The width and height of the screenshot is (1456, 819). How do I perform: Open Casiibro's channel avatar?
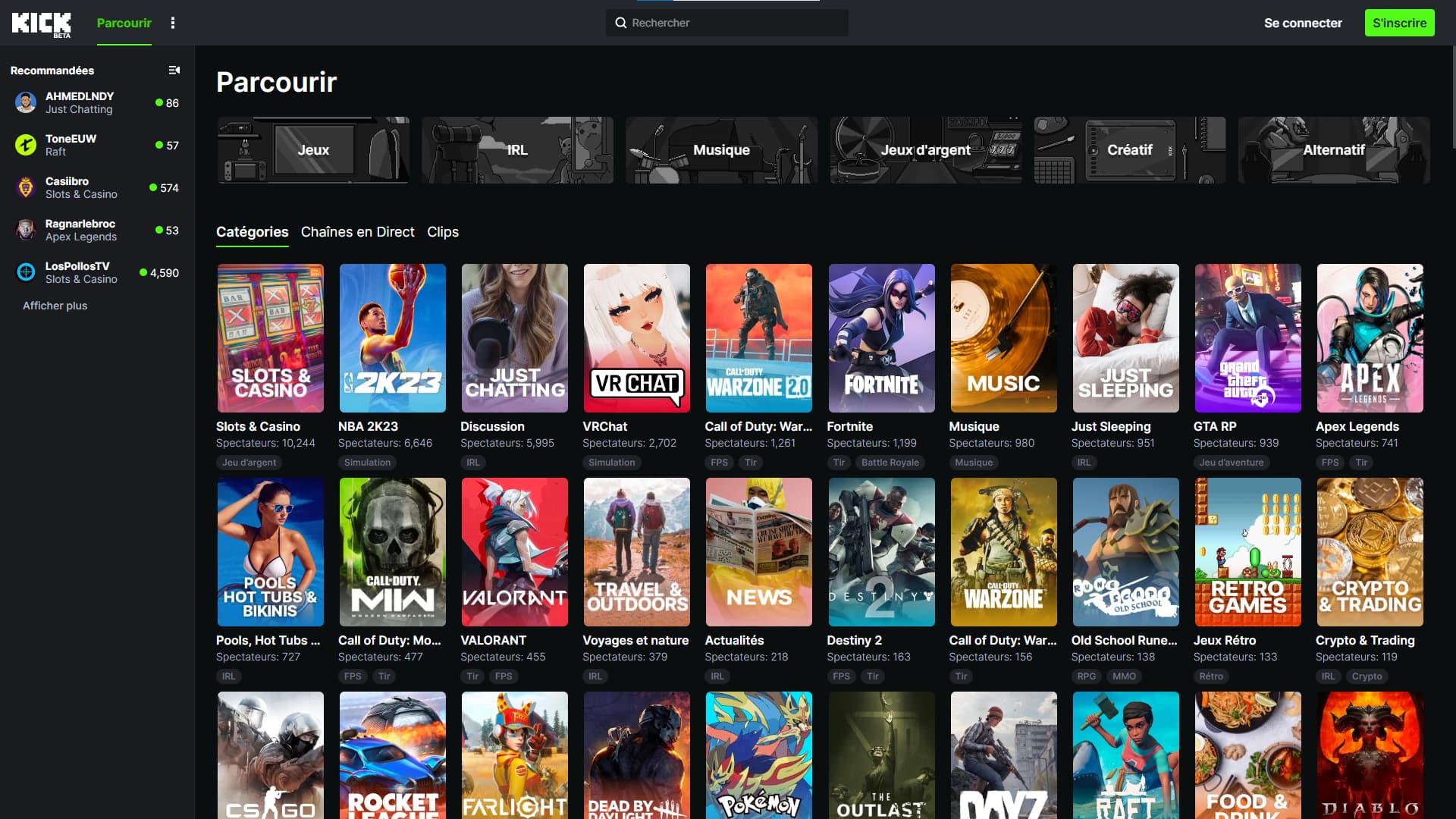point(26,187)
